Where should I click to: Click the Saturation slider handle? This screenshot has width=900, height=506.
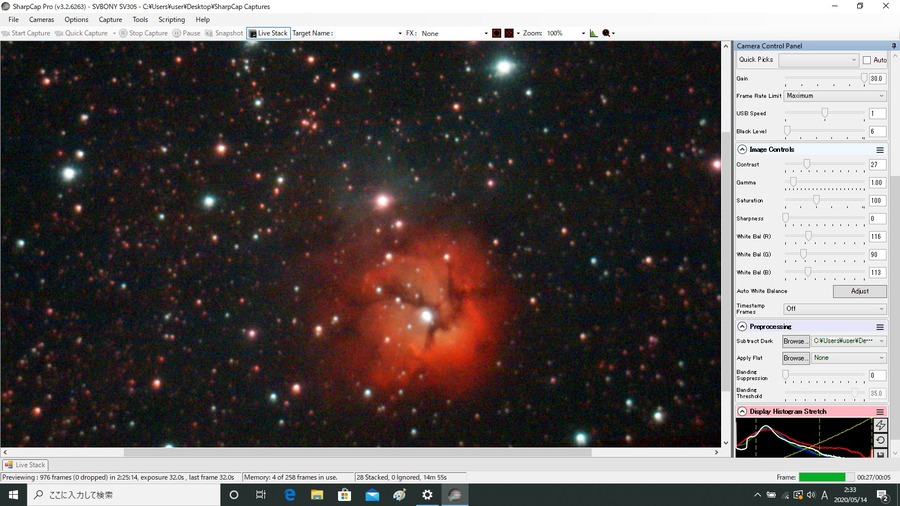(816, 200)
